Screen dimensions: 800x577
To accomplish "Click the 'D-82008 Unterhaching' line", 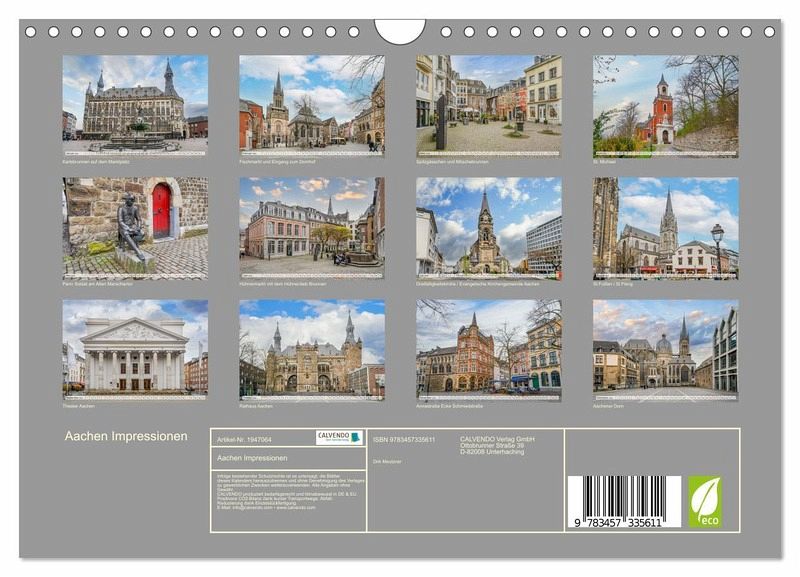I will (492, 452).
